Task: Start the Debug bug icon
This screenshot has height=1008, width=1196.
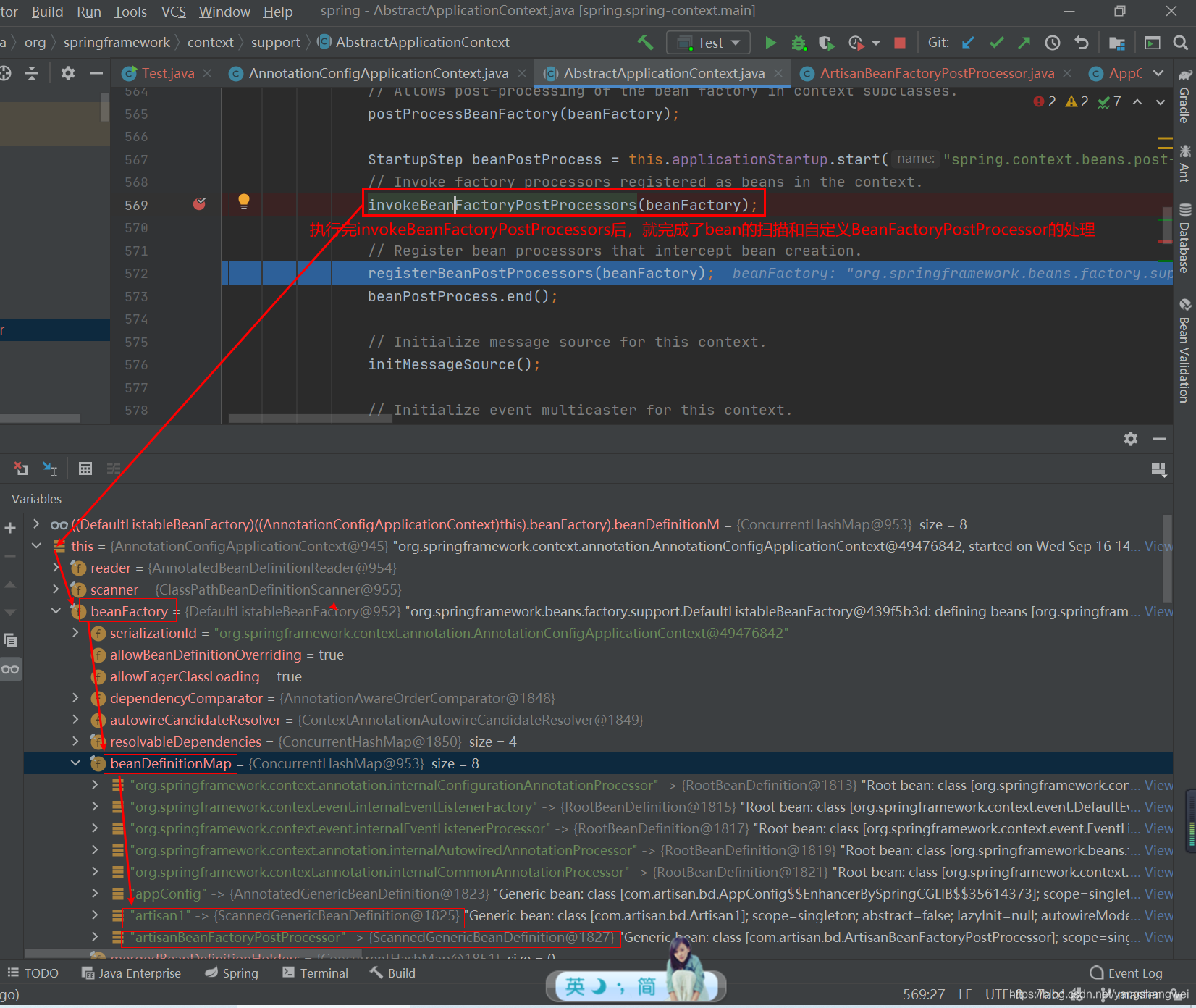Action: [799, 43]
